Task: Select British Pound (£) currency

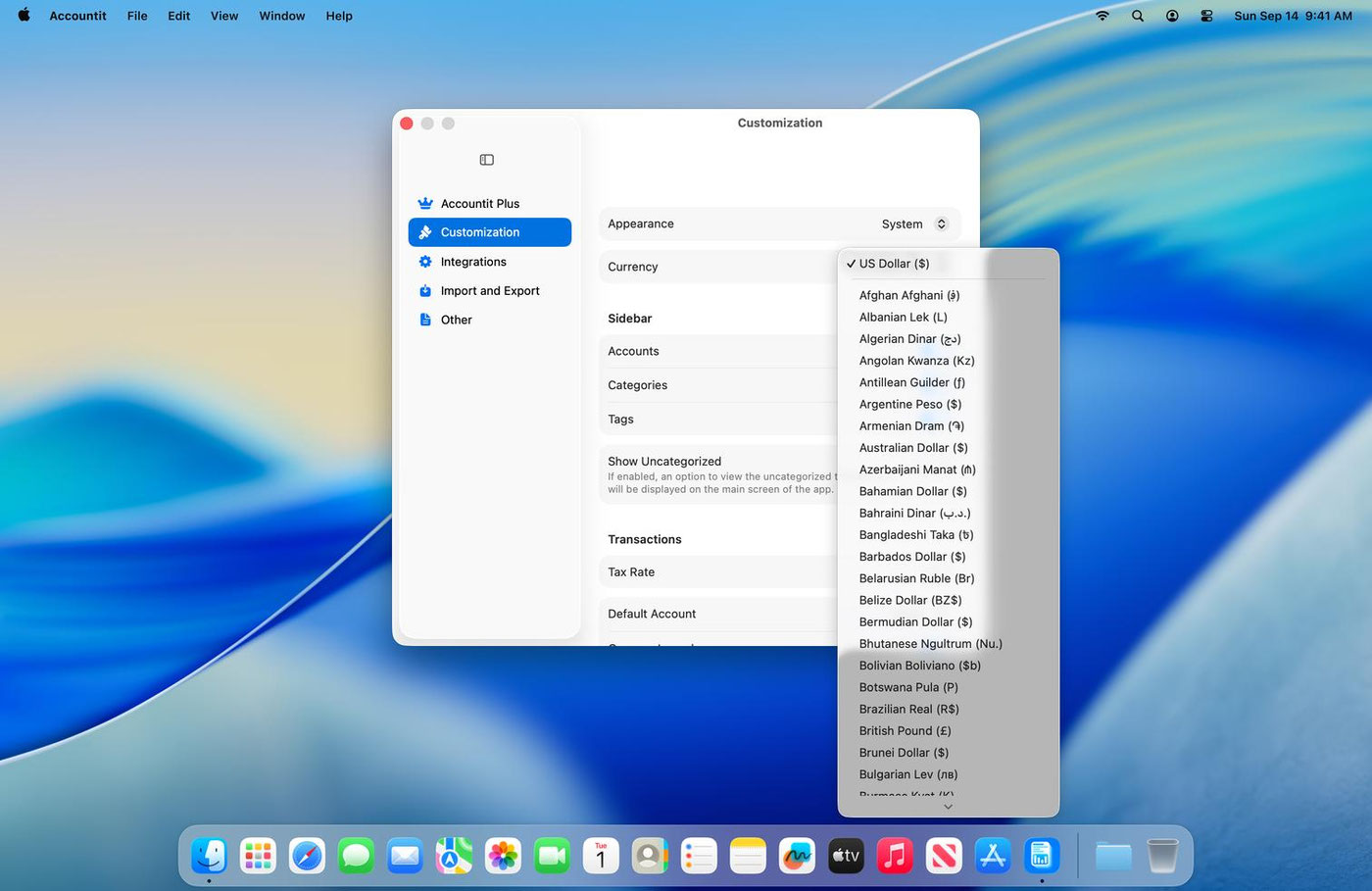Action: point(905,731)
